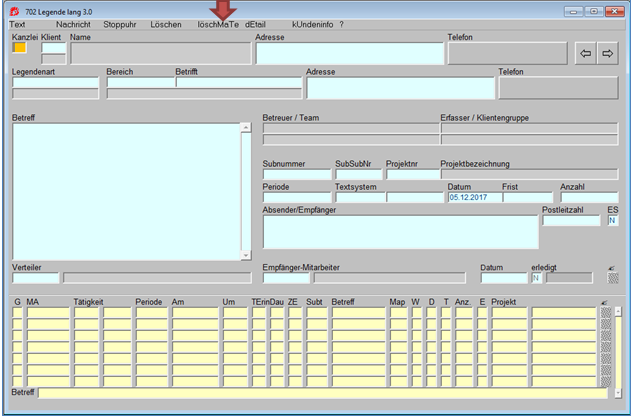The image size is (632, 416).
Task: Click the left arrow navigation button
Action: 586,54
